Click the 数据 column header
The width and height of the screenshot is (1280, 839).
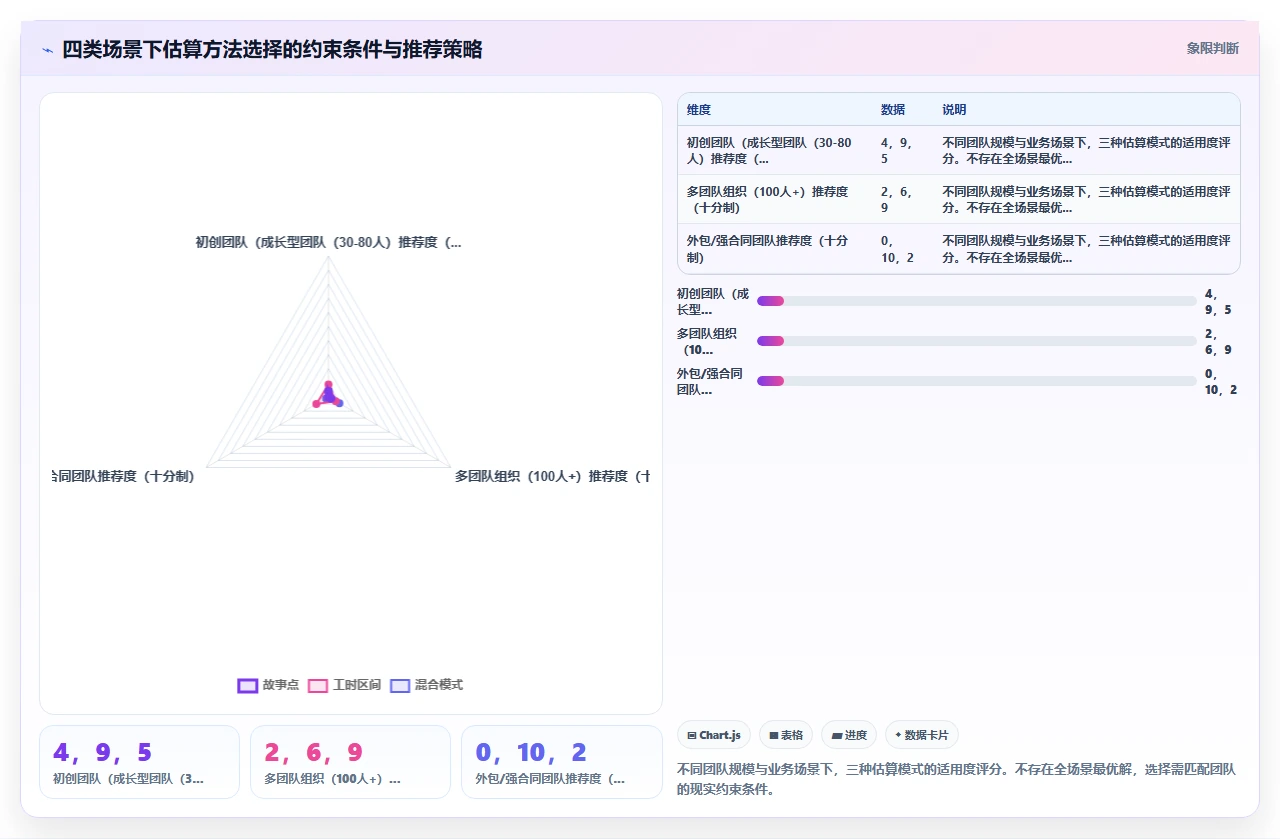[893, 109]
